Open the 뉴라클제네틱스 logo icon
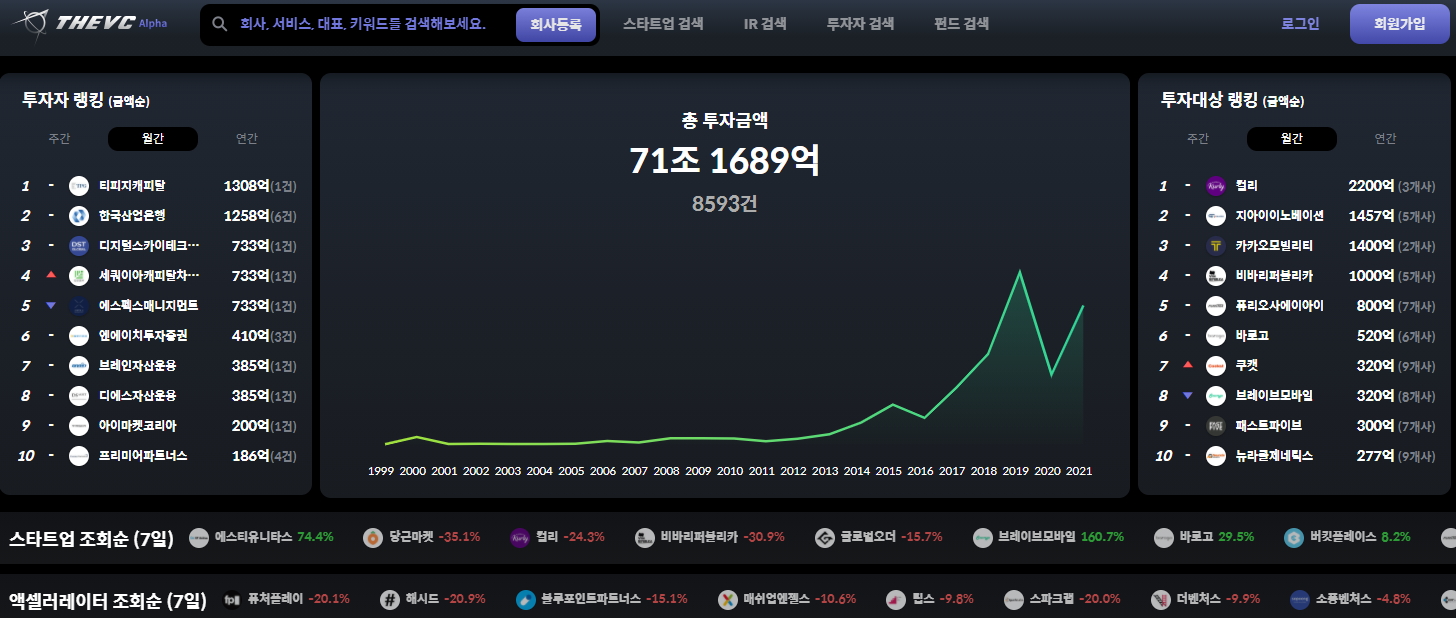Image resolution: width=1456 pixels, height=618 pixels. (x=1216, y=456)
